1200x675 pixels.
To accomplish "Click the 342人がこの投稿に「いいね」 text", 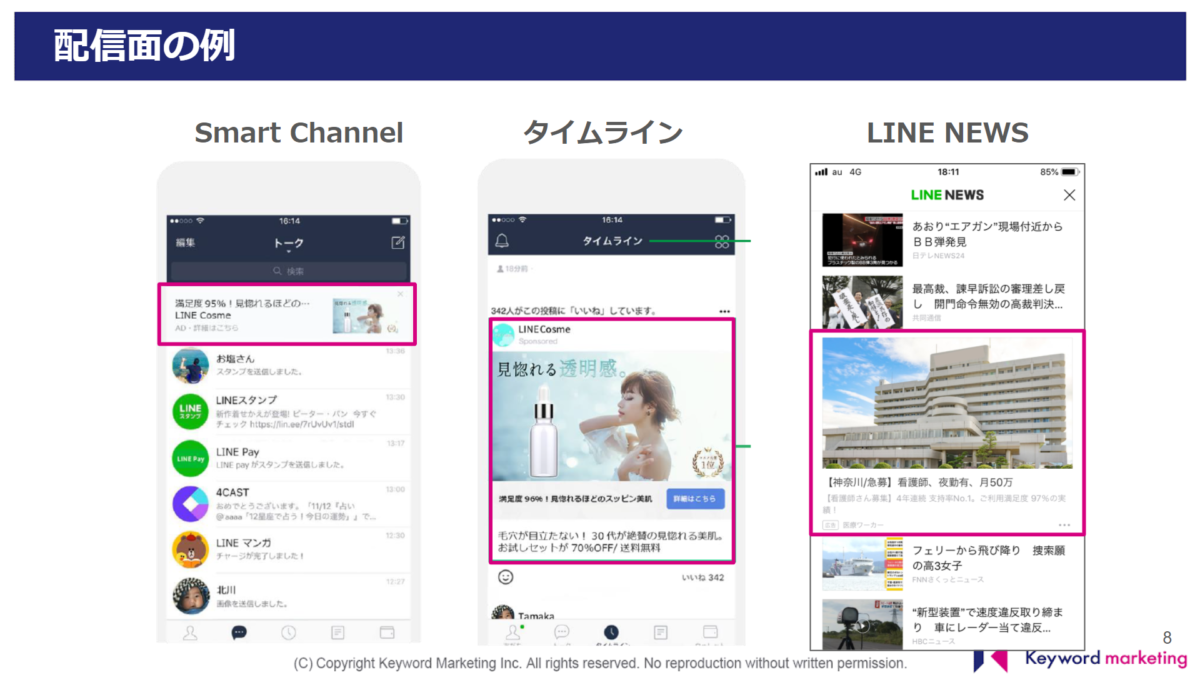I will [573, 311].
